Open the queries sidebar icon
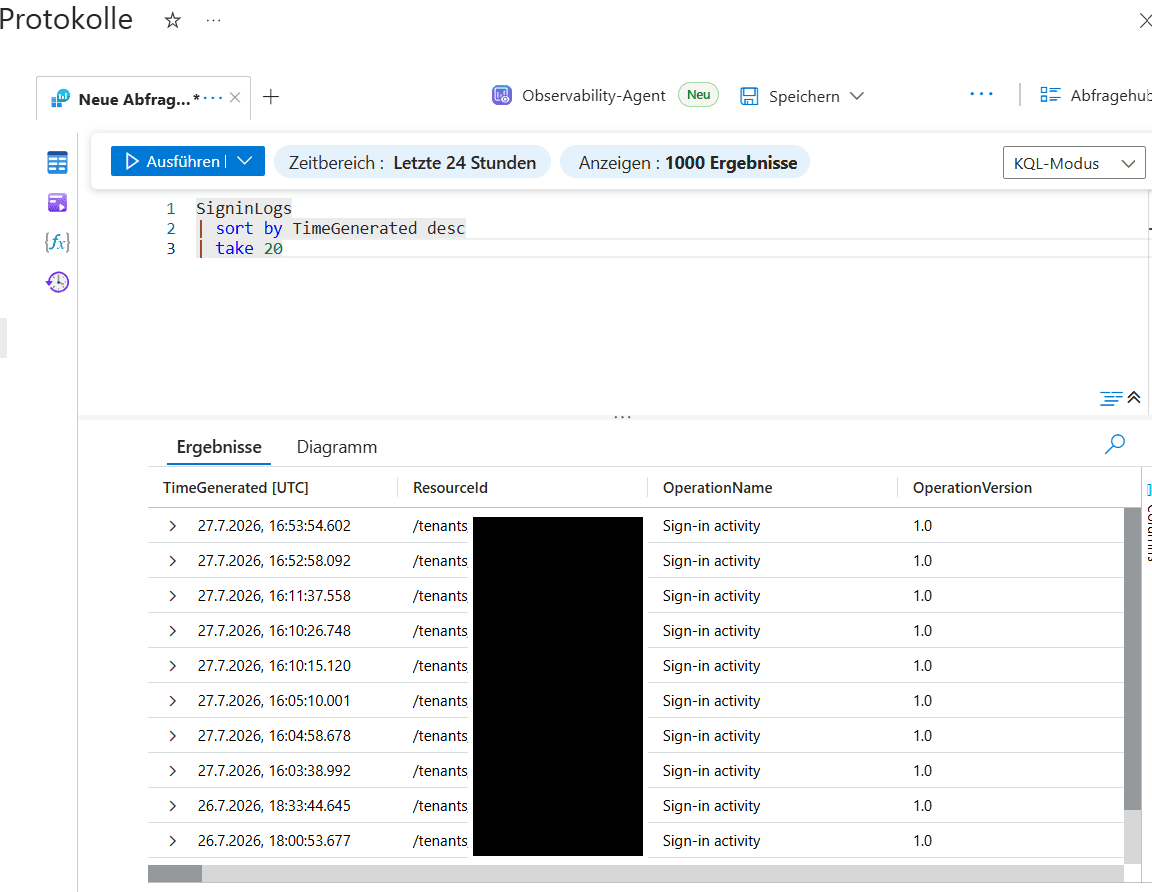The width and height of the screenshot is (1152, 892). click(57, 203)
